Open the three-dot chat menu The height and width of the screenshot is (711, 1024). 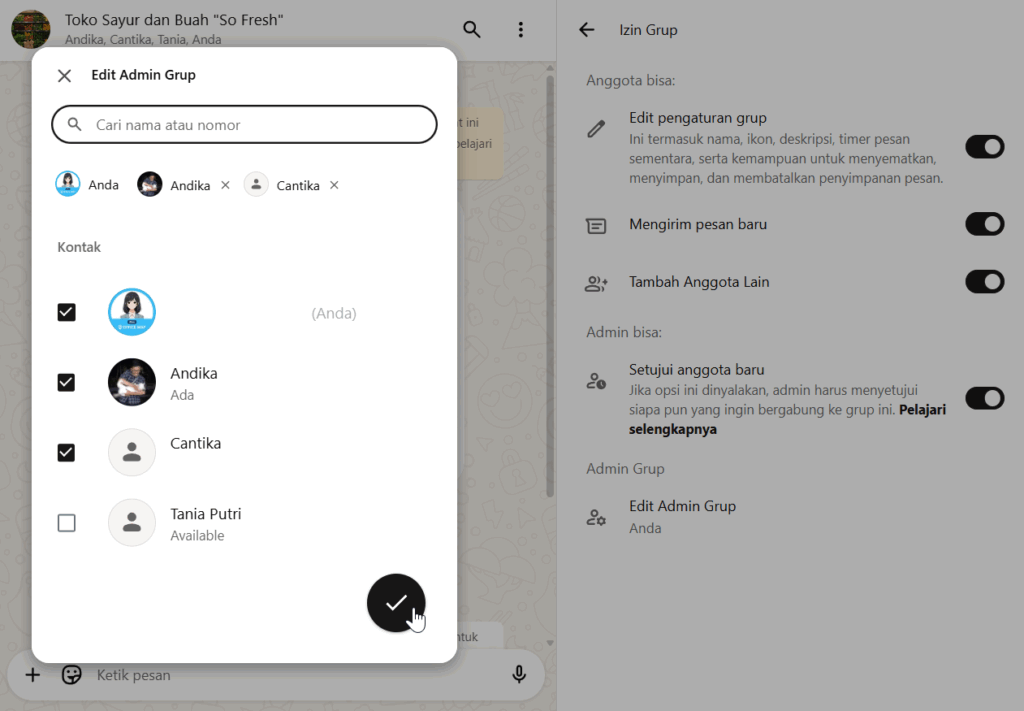tap(520, 30)
